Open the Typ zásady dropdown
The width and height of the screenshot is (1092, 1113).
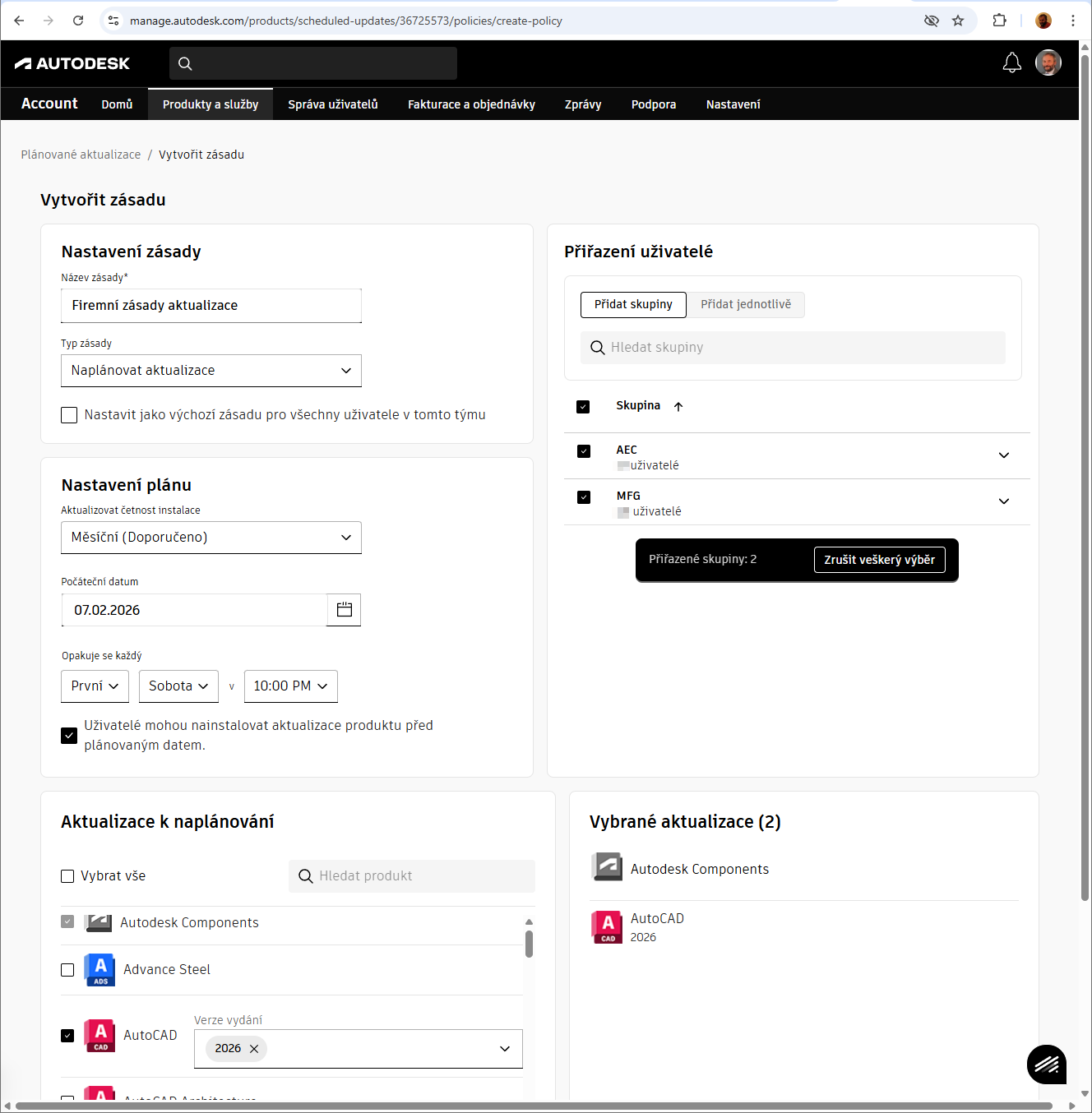[x=211, y=371]
